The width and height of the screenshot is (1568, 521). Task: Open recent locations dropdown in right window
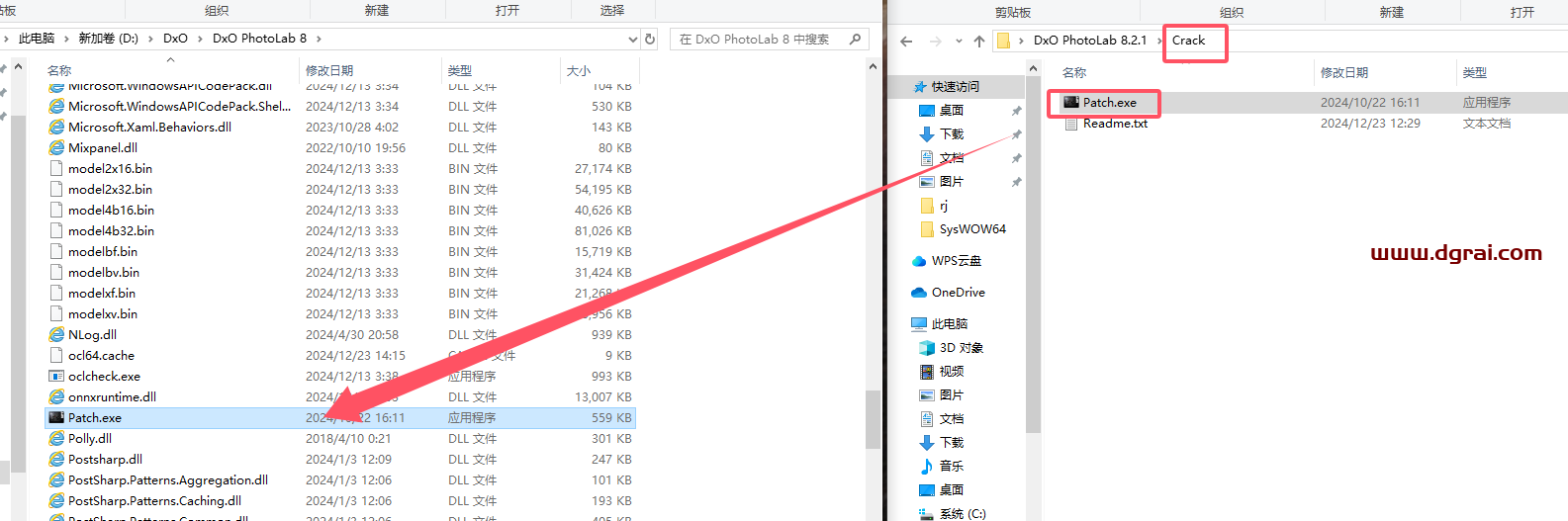pyautogui.click(x=959, y=41)
